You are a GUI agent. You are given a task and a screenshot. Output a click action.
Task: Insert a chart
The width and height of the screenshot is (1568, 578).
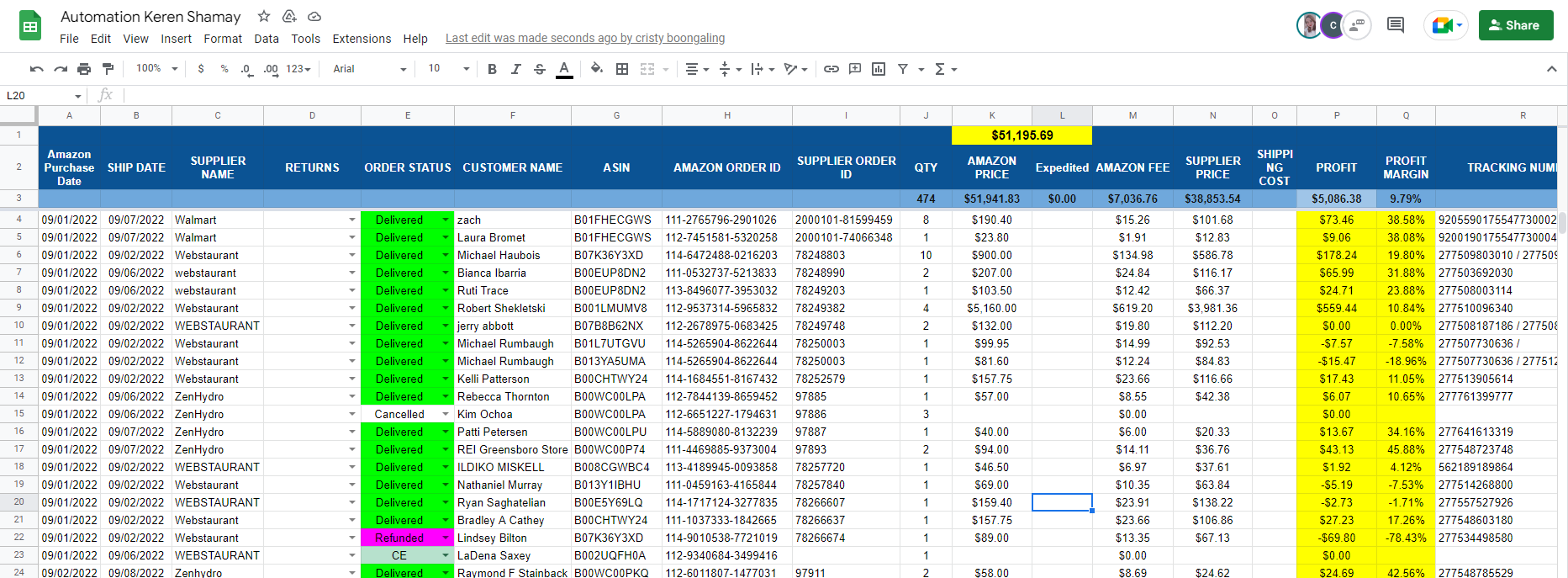(x=879, y=69)
